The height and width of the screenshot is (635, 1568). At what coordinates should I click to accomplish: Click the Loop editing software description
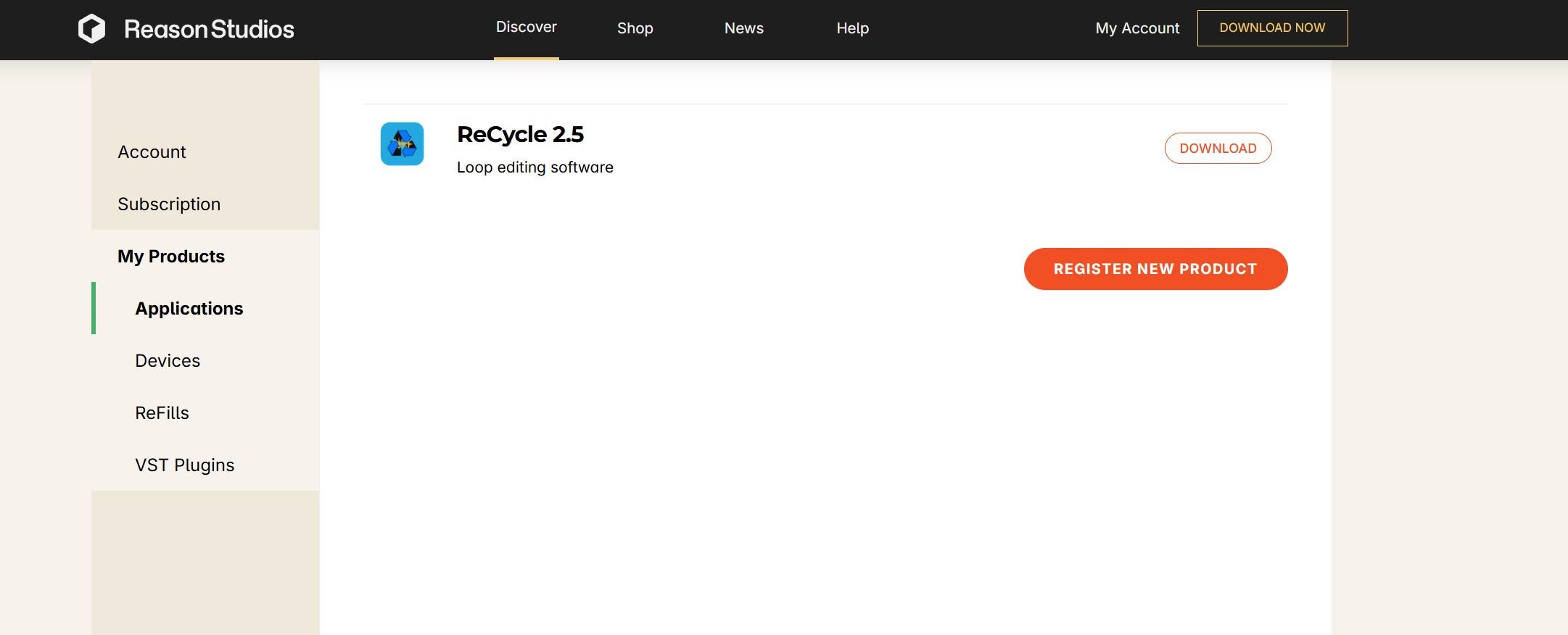click(535, 167)
